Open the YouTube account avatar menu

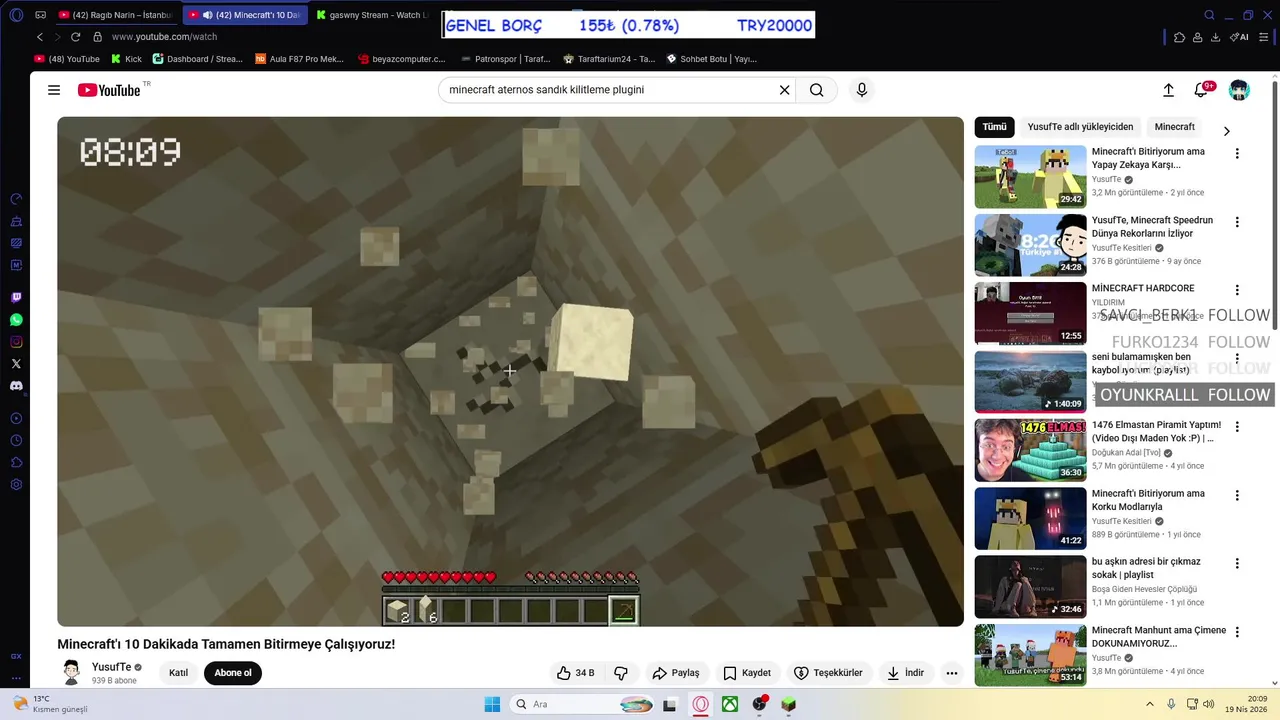[x=1239, y=90]
